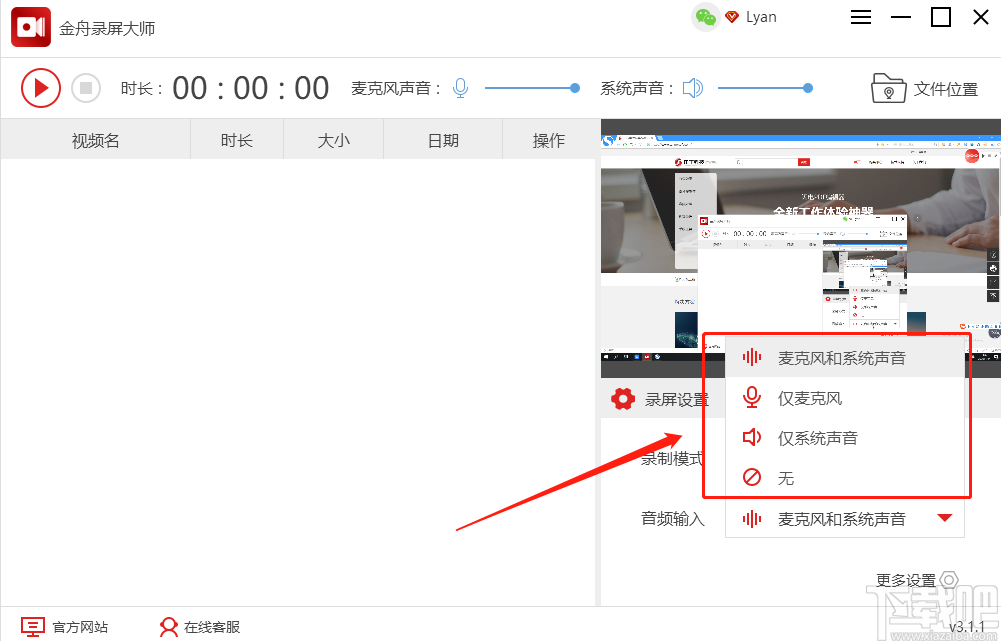This screenshot has height=641, width=1001.
Task: Adjust the microphone volume slider
Action: 574,88
